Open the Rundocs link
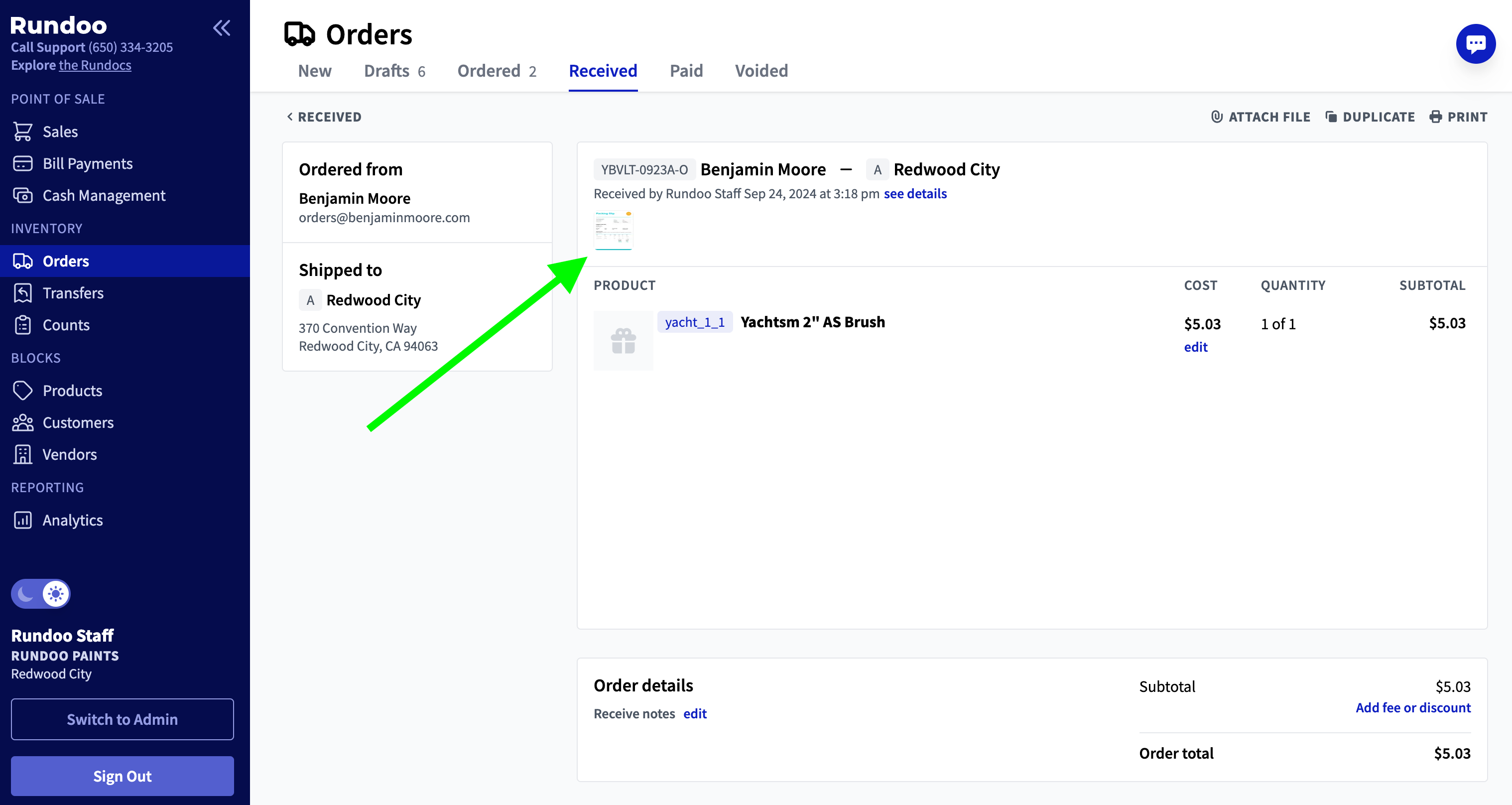The height and width of the screenshot is (805, 1512). pyautogui.click(x=95, y=65)
